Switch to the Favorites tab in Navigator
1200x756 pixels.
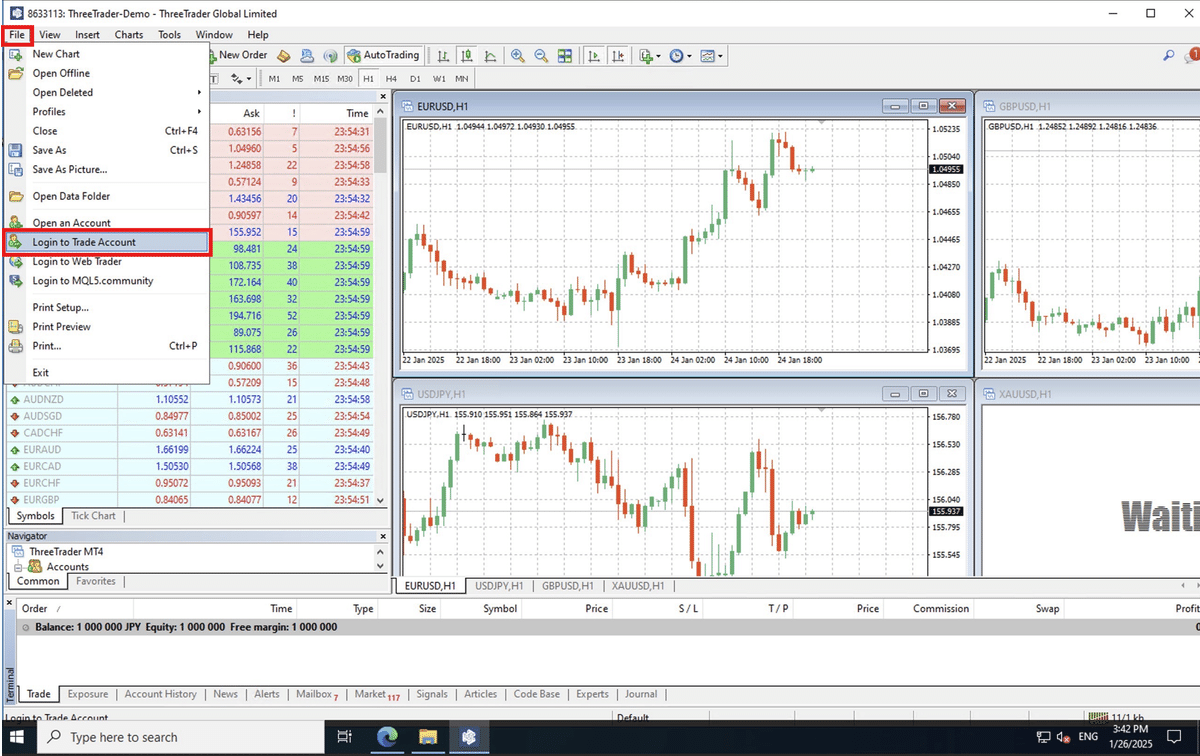pos(96,581)
